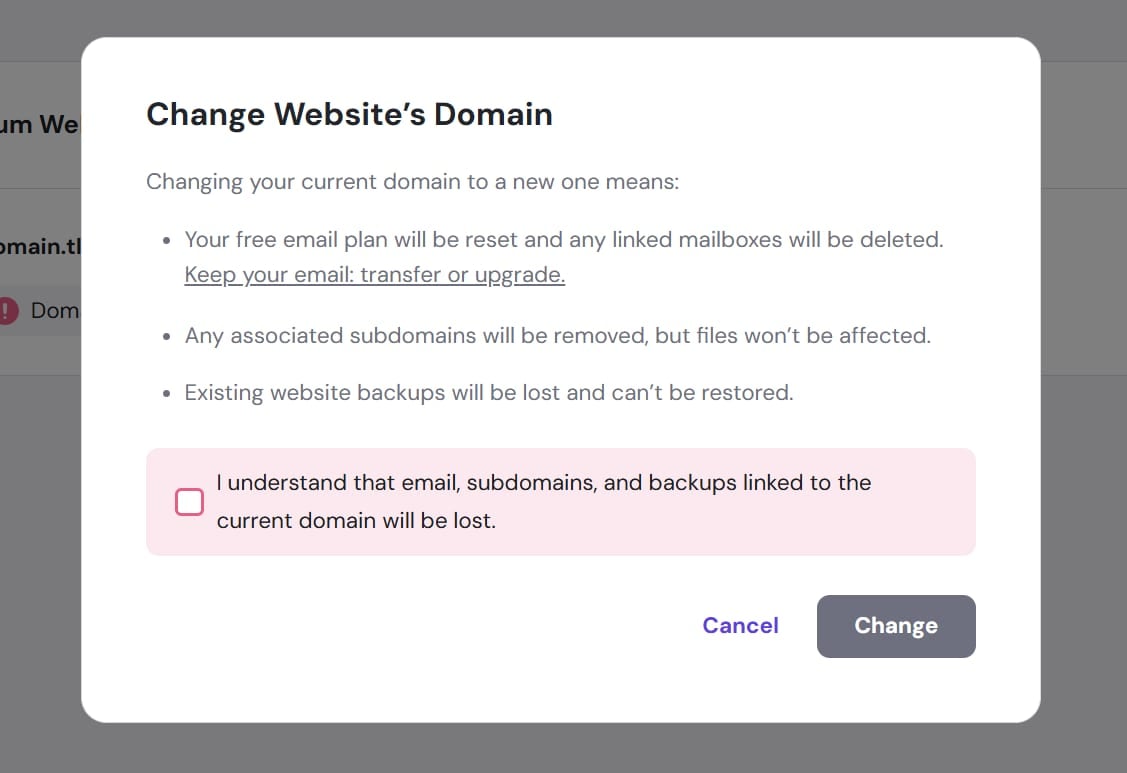The image size is (1127, 773).
Task: Click the subdomains removal warning line
Action: pyautogui.click(x=557, y=336)
